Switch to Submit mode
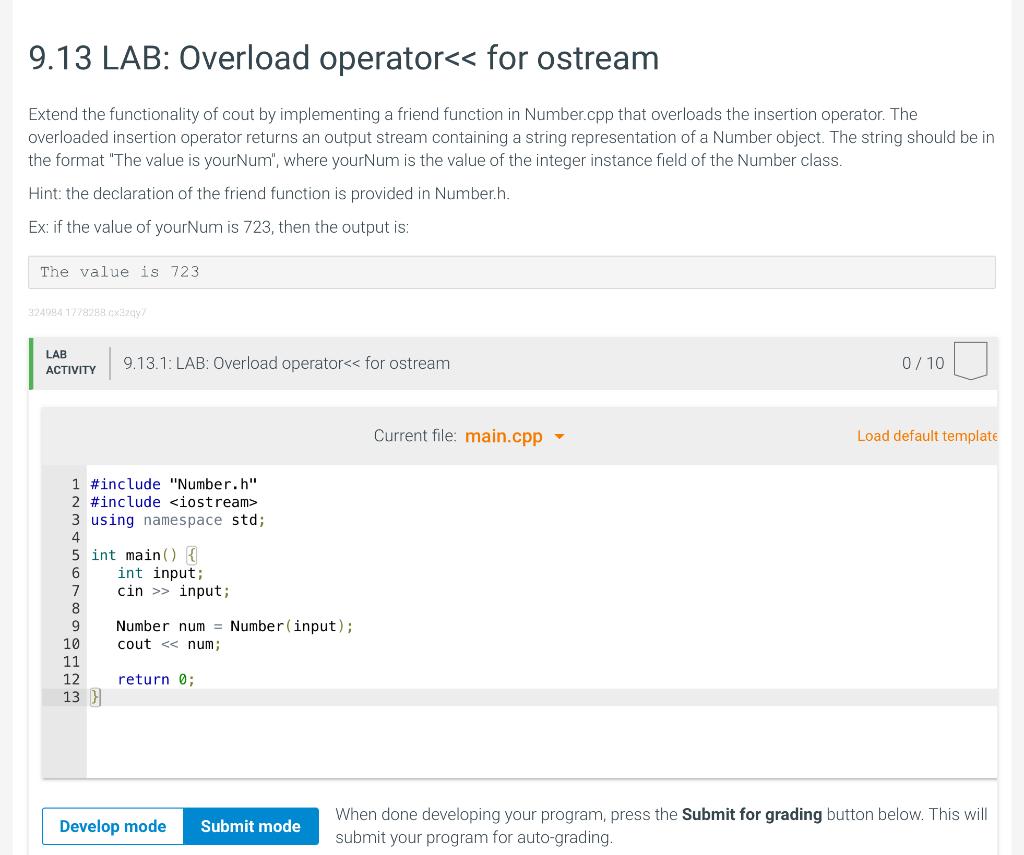Image resolution: width=1024 pixels, height=855 pixels. coord(250,826)
